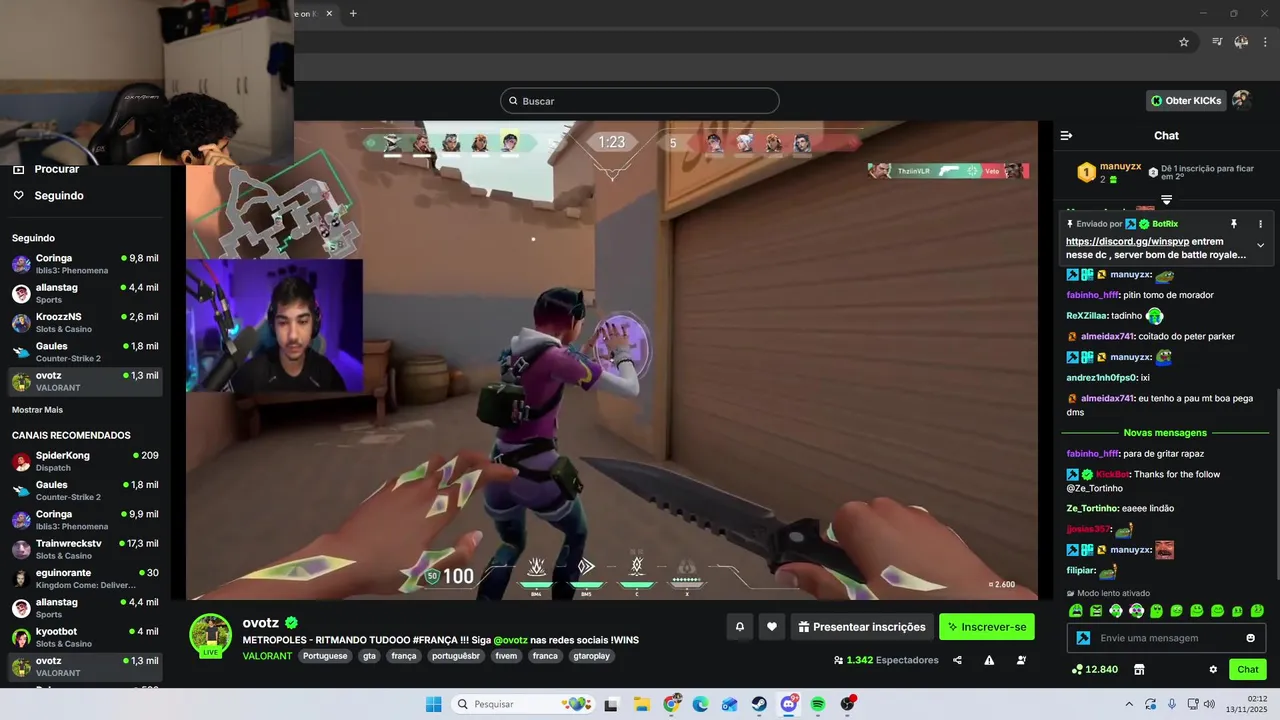Click the green Chat send button

pos(1248,669)
